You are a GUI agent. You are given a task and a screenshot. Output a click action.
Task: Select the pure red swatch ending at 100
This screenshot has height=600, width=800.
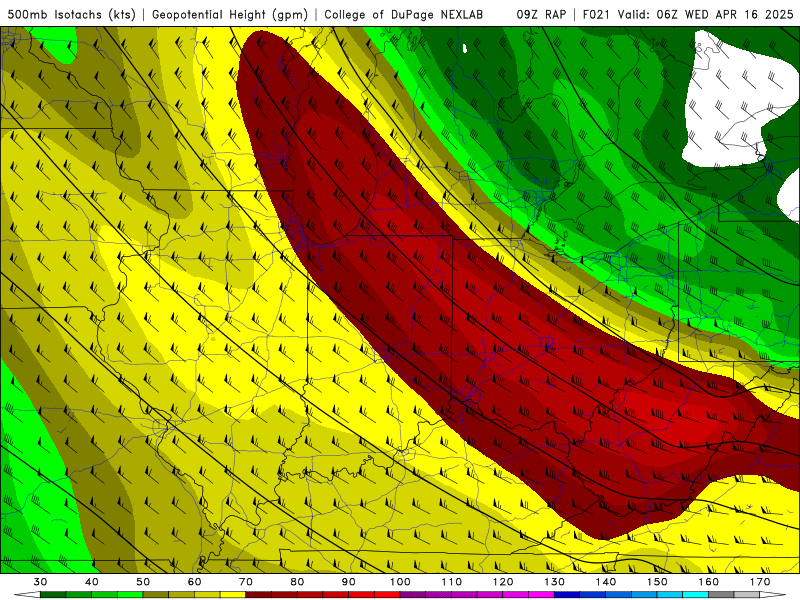click(387, 594)
